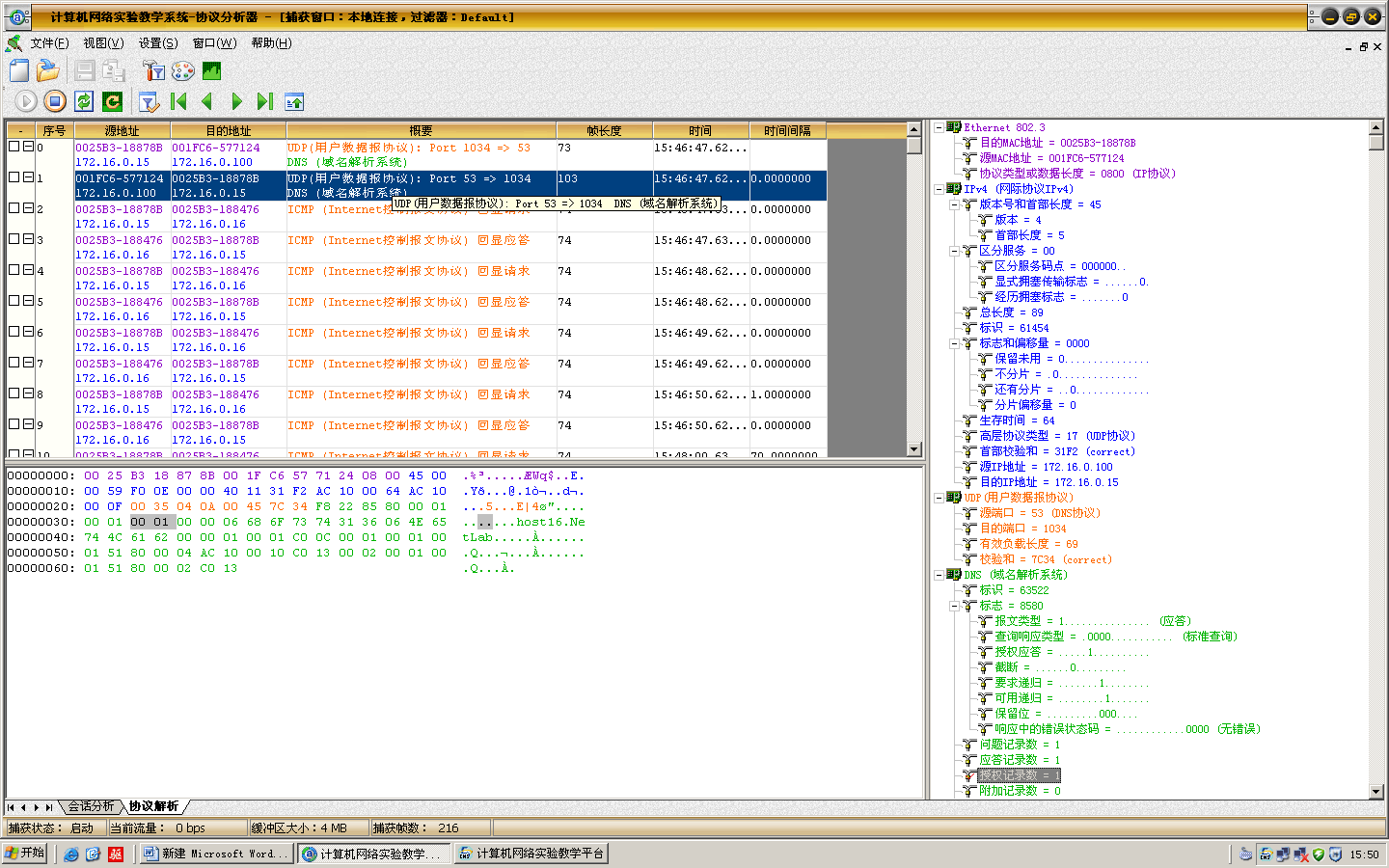
Task: Open the green traffic graph icon
Action: click(211, 70)
